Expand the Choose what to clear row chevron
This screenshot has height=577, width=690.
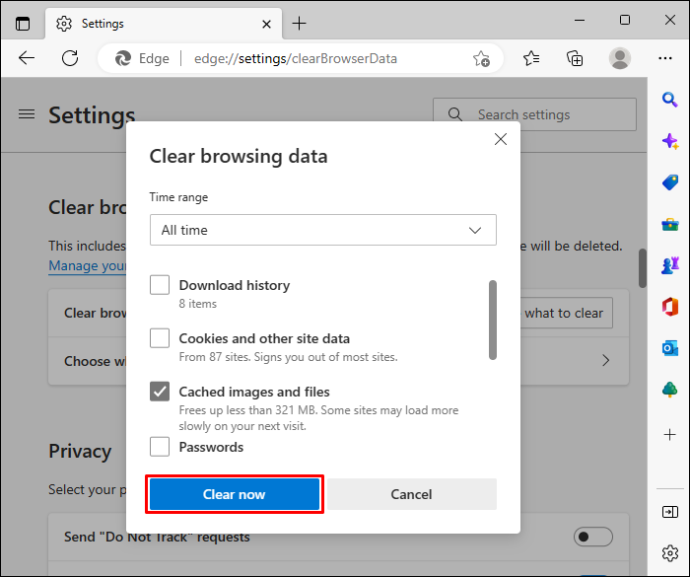point(606,360)
